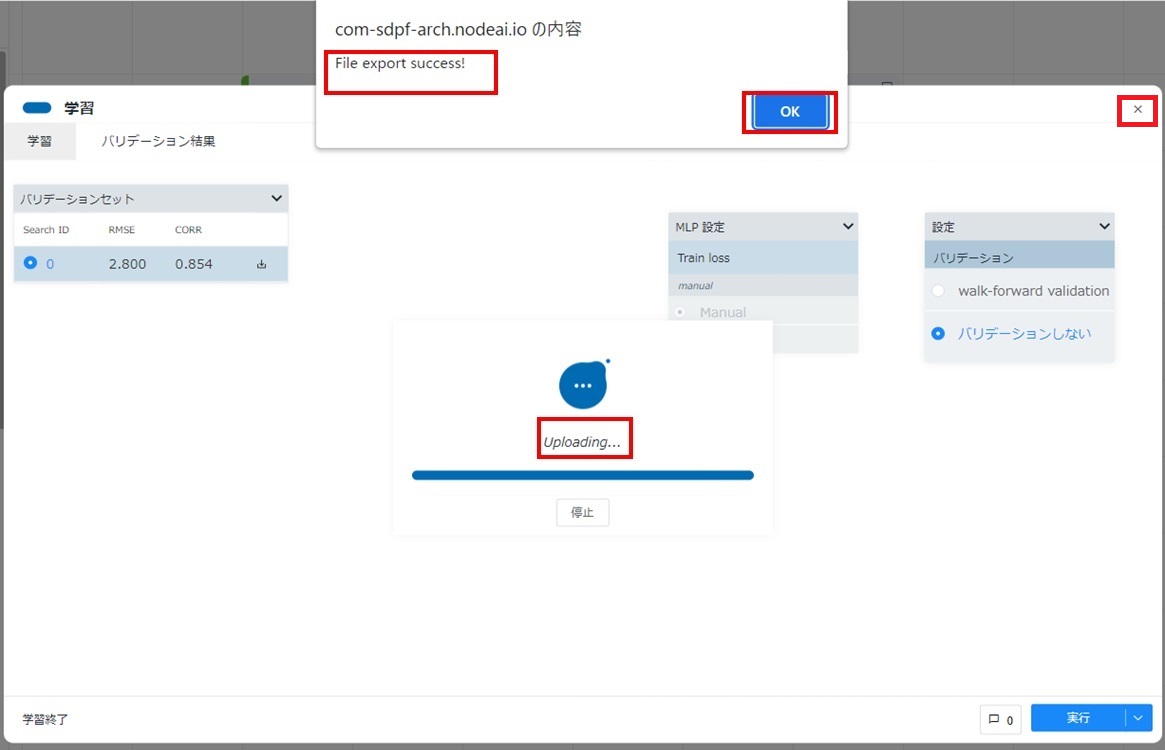Open the バリデーション結果 tab
The height and width of the screenshot is (750, 1165).
tap(158, 141)
